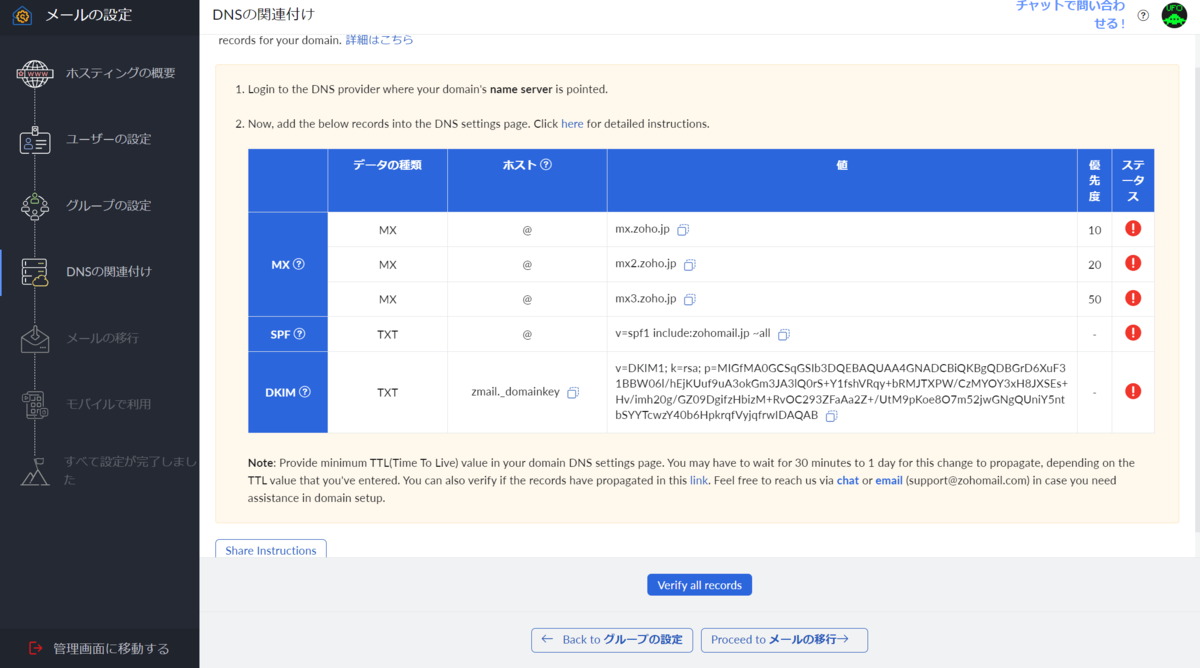Screen dimensions: 1200x668
Task: Click the help question mark in top bar
Action: point(1143,15)
